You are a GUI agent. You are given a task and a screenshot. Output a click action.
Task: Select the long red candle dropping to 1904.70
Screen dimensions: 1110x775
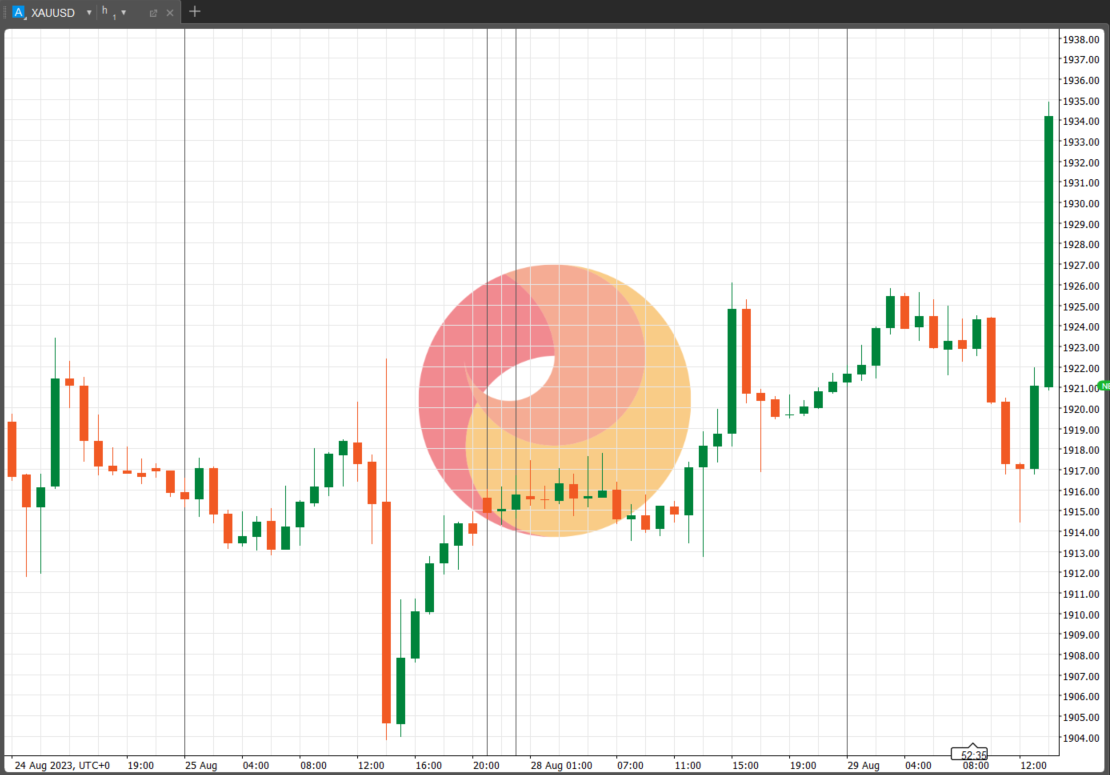click(387, 612)
